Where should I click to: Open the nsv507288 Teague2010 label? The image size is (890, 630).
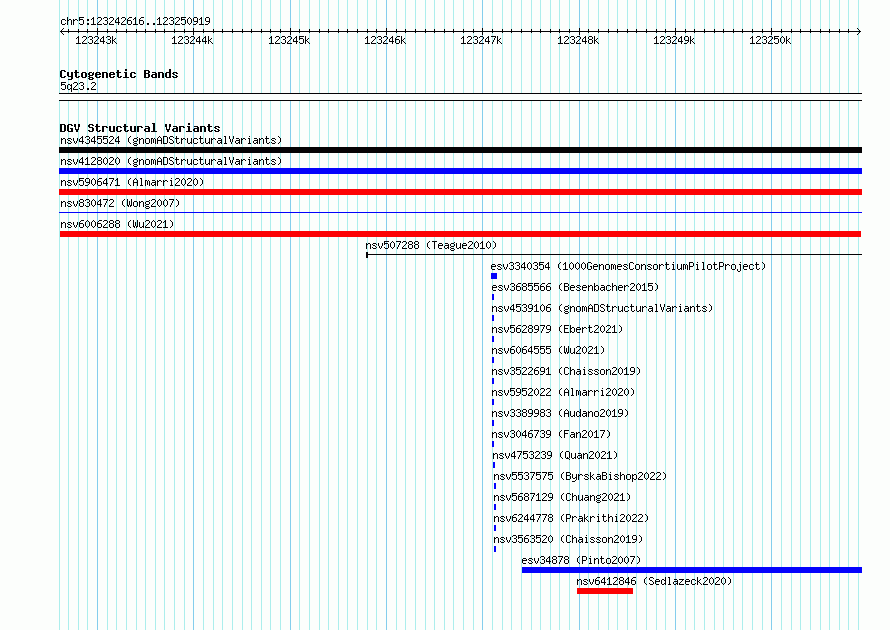[431, 245]
